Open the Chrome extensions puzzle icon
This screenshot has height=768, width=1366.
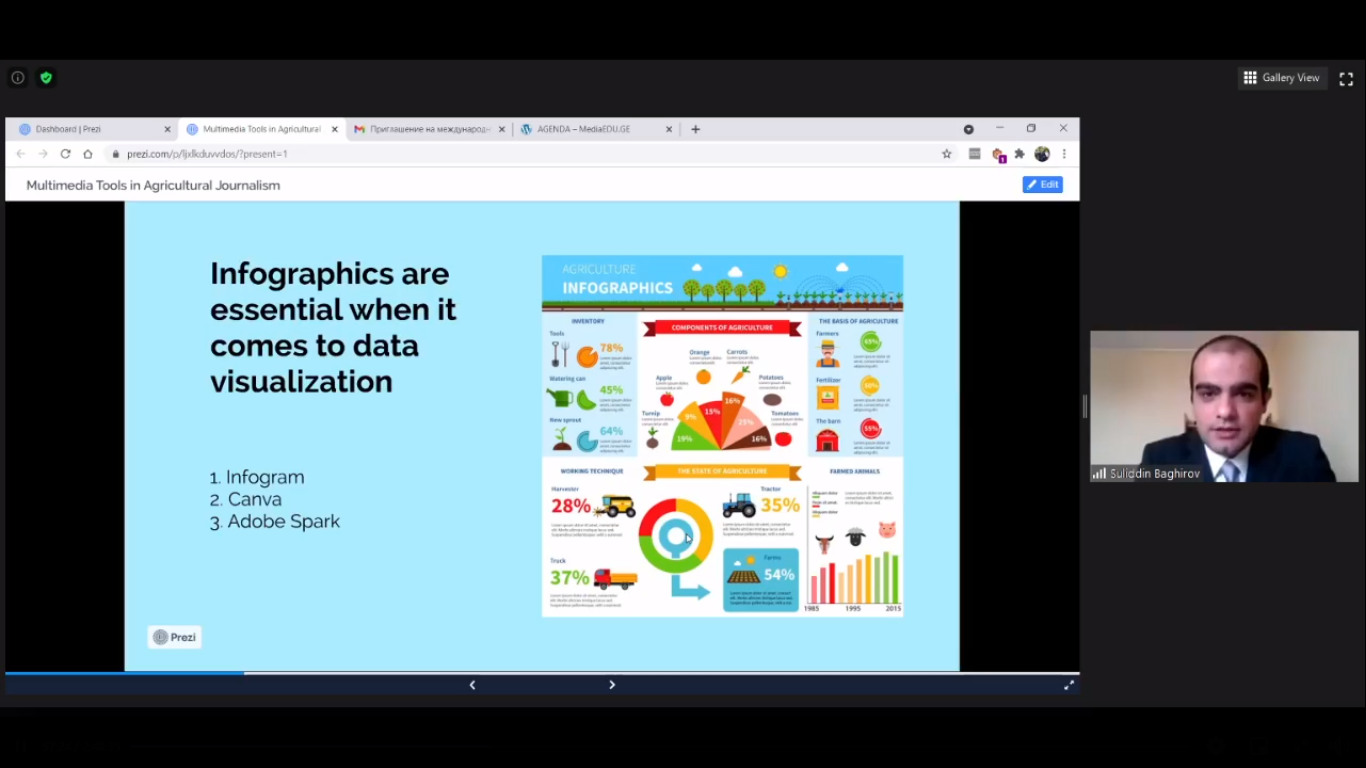click(1019, 154)
